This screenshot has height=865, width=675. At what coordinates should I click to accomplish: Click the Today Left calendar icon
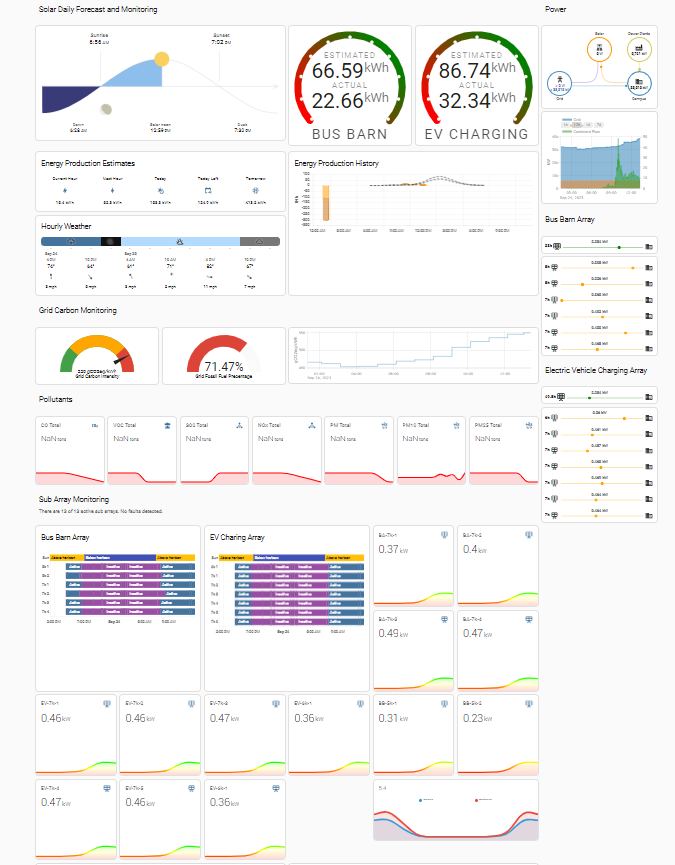208,190
